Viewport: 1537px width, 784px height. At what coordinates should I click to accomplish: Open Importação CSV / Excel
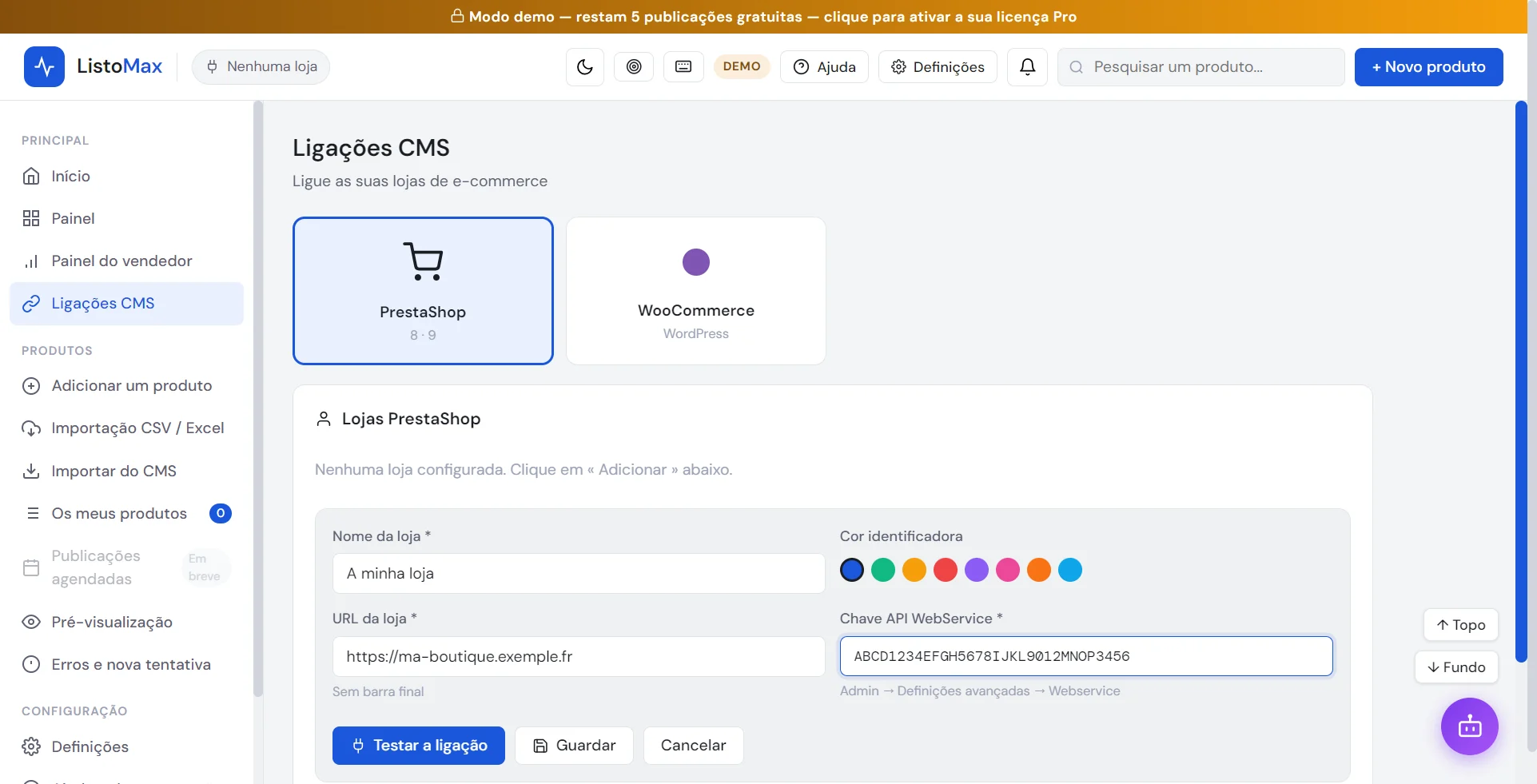tap(126, 428)
